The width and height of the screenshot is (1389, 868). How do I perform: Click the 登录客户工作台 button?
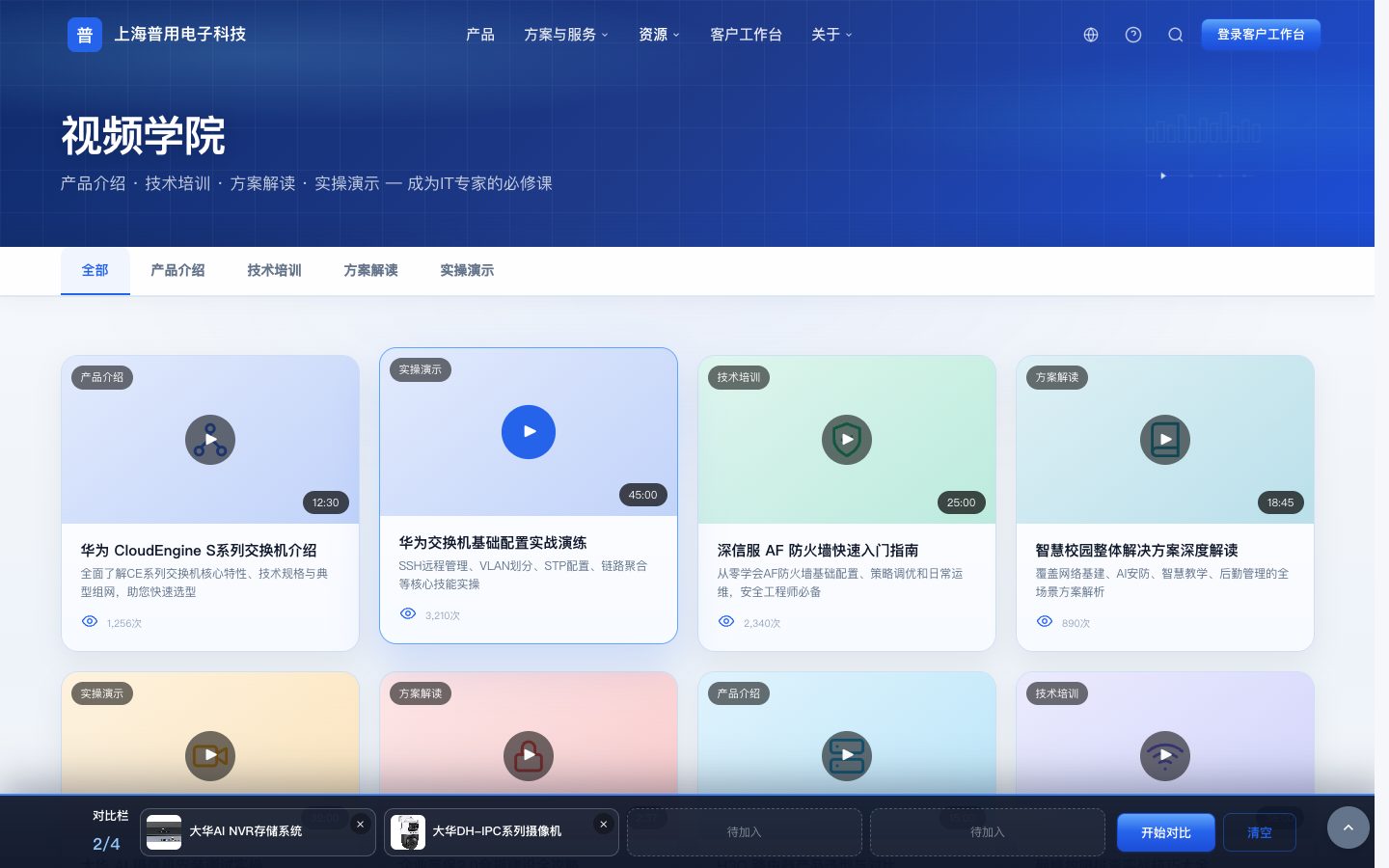click(1261, 35)
